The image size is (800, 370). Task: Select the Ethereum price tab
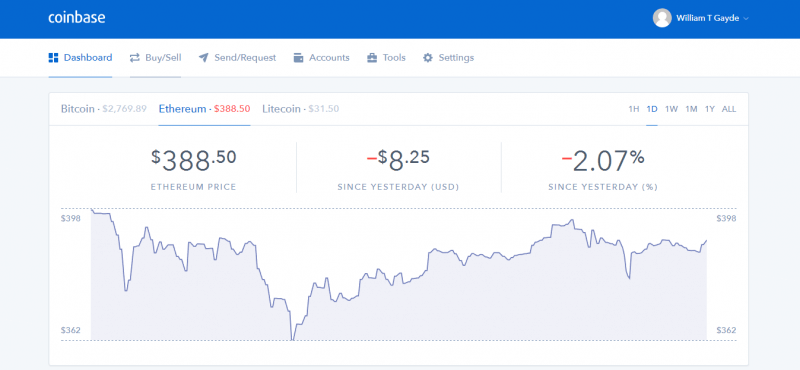[x=204, y=109]
